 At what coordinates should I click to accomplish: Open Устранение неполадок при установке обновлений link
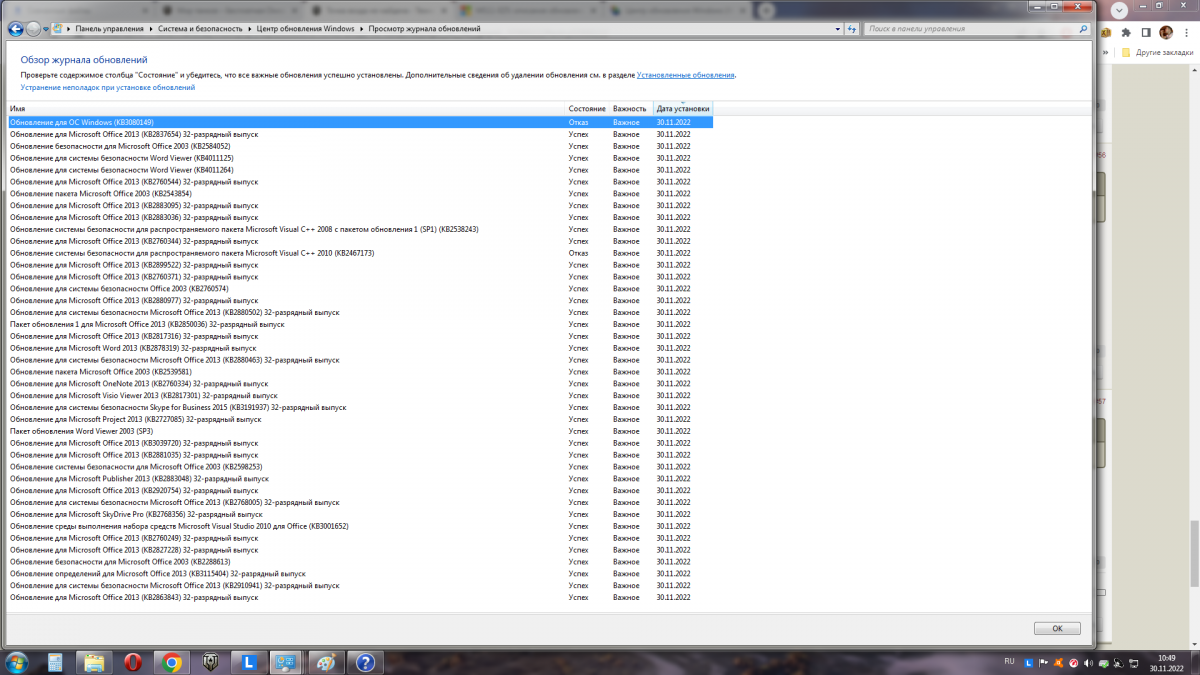108,87
